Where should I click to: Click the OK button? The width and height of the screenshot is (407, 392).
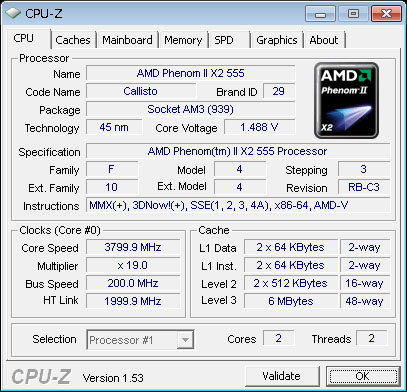pos(363,376)
